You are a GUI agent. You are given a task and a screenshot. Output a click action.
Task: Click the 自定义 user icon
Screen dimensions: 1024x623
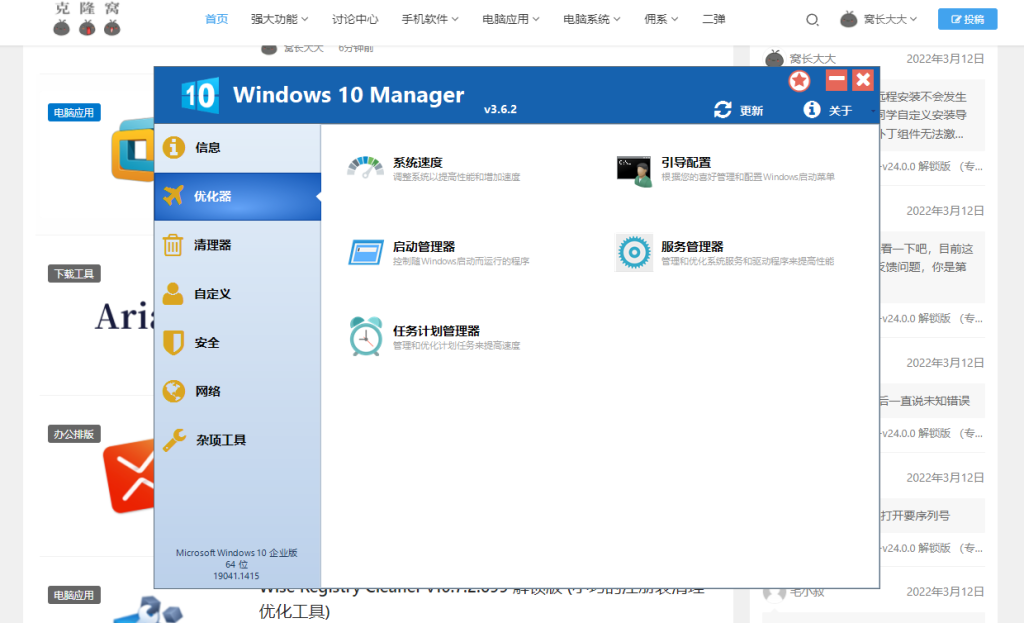(173, 294)
